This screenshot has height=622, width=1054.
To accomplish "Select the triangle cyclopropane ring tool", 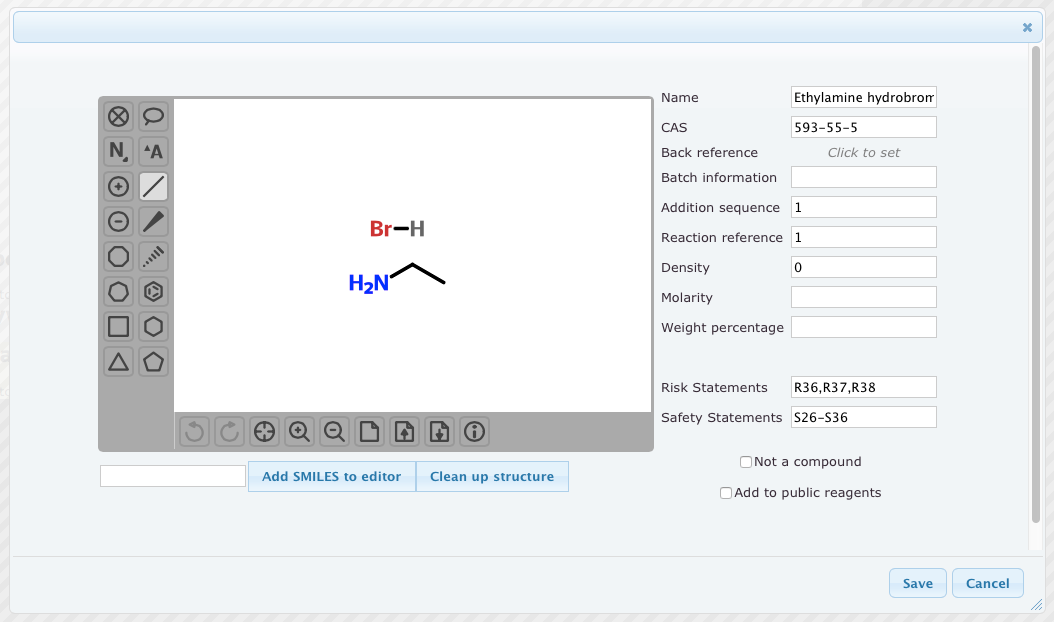I will click(x=118, y=362).
